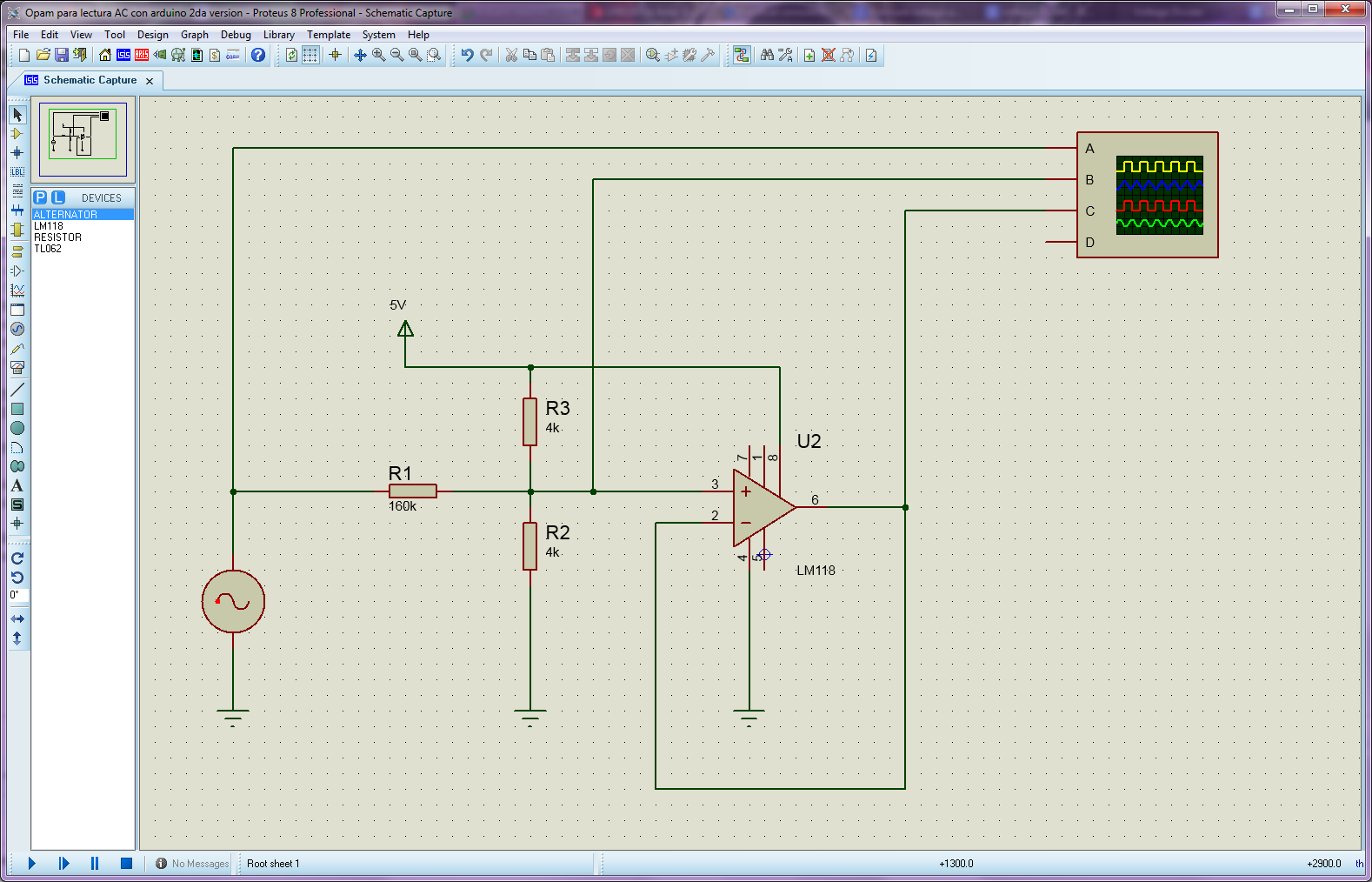Click the Zoom Out magnifier icon
Image resolution: width=1372 pixels, height=882 pixels.
(397, 55)
